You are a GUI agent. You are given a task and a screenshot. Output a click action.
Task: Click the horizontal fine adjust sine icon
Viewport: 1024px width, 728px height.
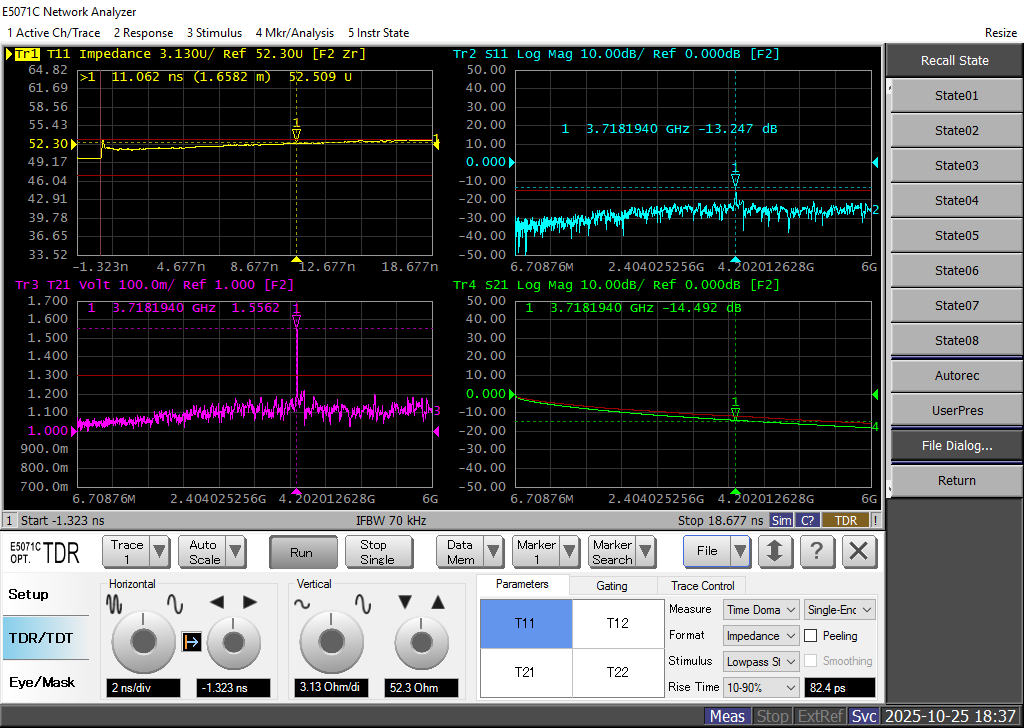176,604
